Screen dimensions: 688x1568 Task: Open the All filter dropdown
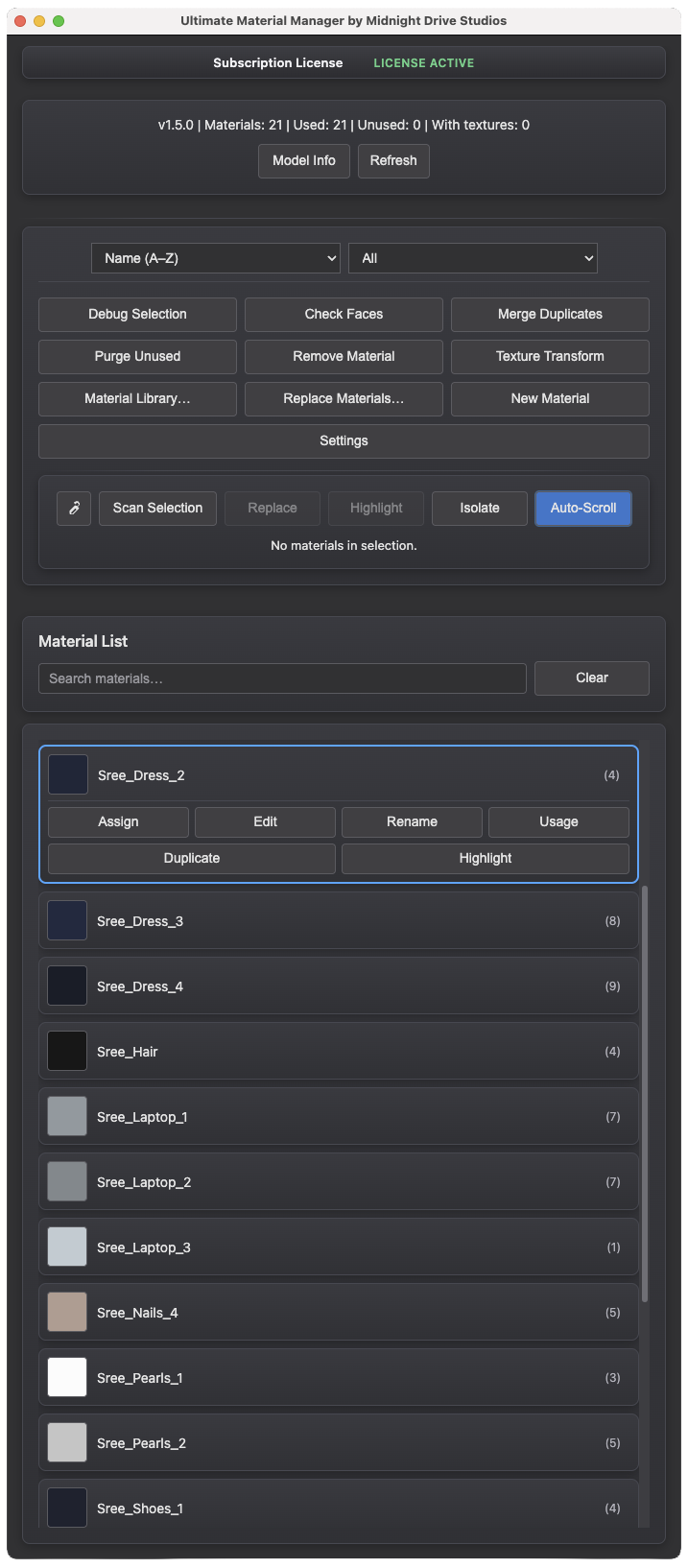(472, 257)
